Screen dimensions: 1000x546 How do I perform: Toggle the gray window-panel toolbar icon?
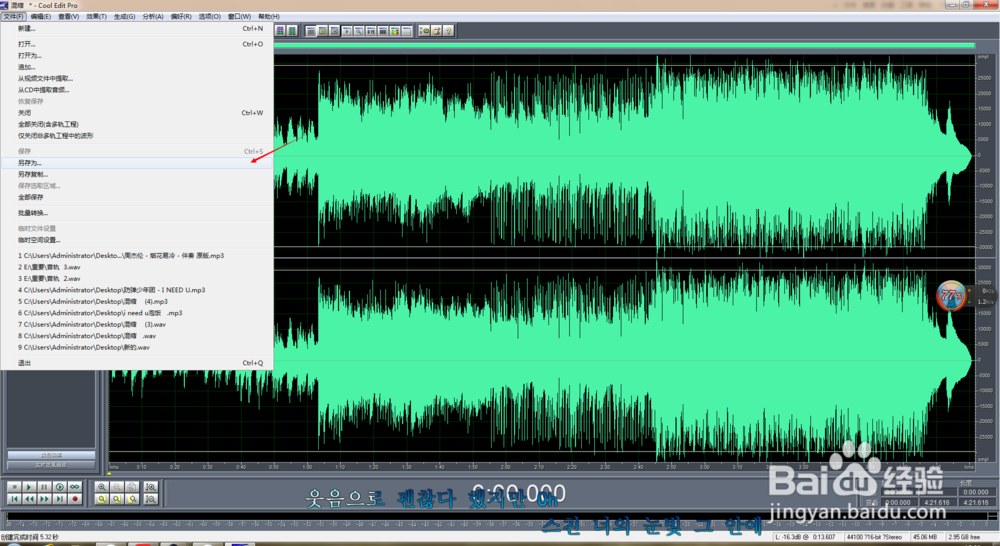pos(311,31)
